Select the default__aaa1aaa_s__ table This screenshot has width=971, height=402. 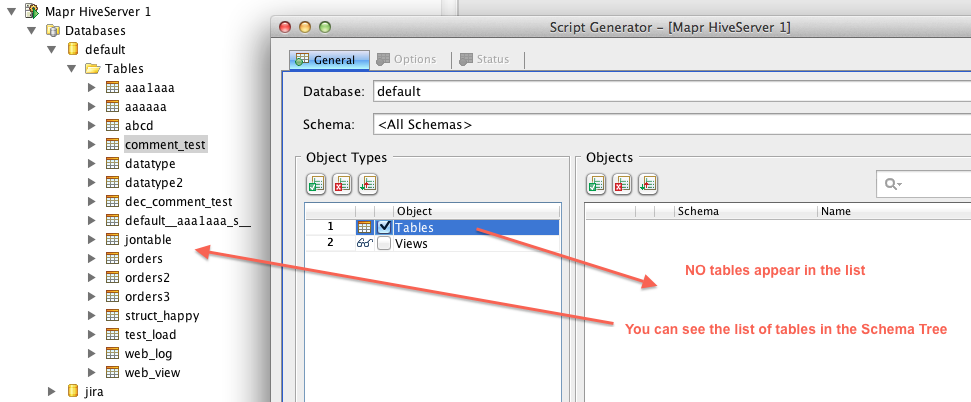click(x=188, y=221)
